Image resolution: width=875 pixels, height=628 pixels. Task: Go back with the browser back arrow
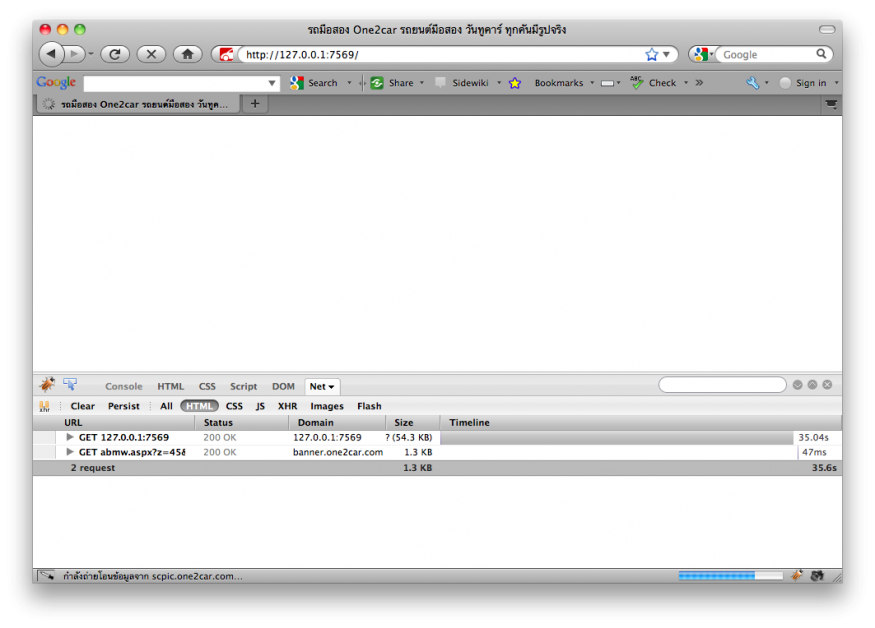pyautogui.click(x=51, y=54)
